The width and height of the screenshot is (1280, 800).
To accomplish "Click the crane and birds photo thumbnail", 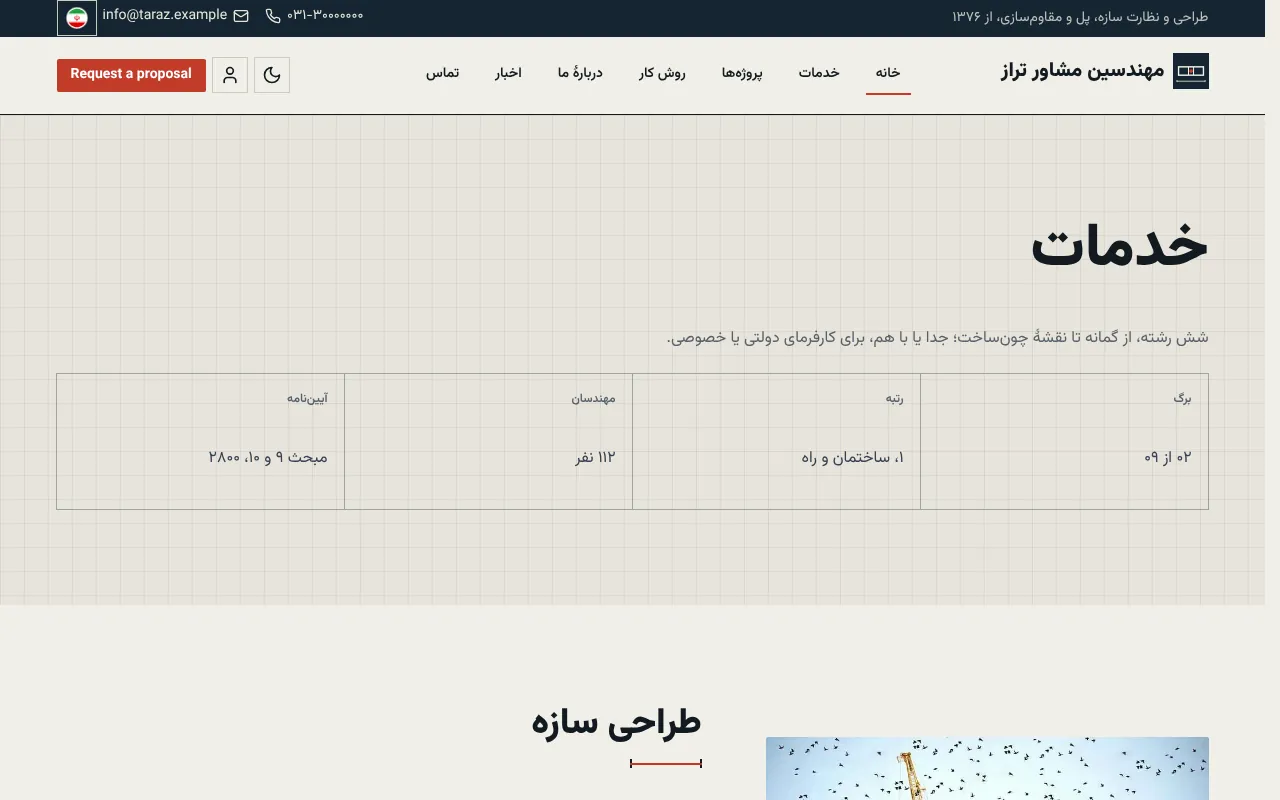I will [987, 768].
